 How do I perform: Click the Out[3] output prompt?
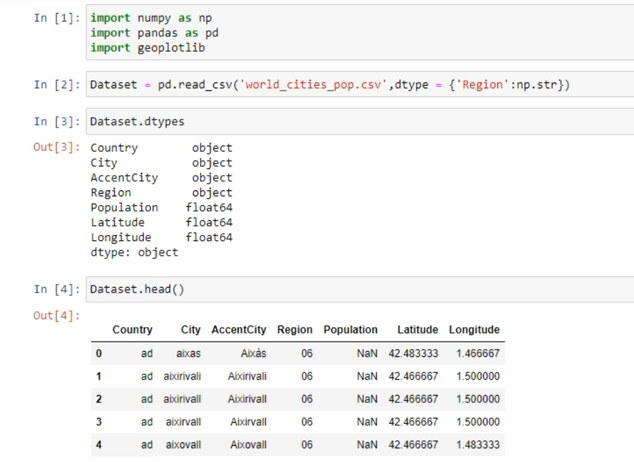click(x=54, y=148)
